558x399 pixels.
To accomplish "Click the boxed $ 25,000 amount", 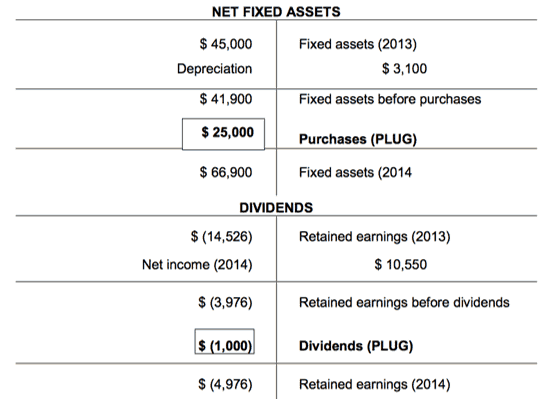I will click(x=223, y=134).
